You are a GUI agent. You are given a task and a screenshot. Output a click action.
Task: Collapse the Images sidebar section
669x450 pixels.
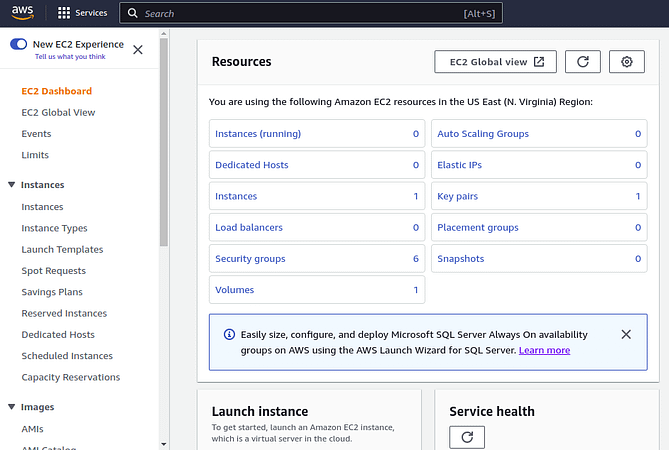coord(12,407)
